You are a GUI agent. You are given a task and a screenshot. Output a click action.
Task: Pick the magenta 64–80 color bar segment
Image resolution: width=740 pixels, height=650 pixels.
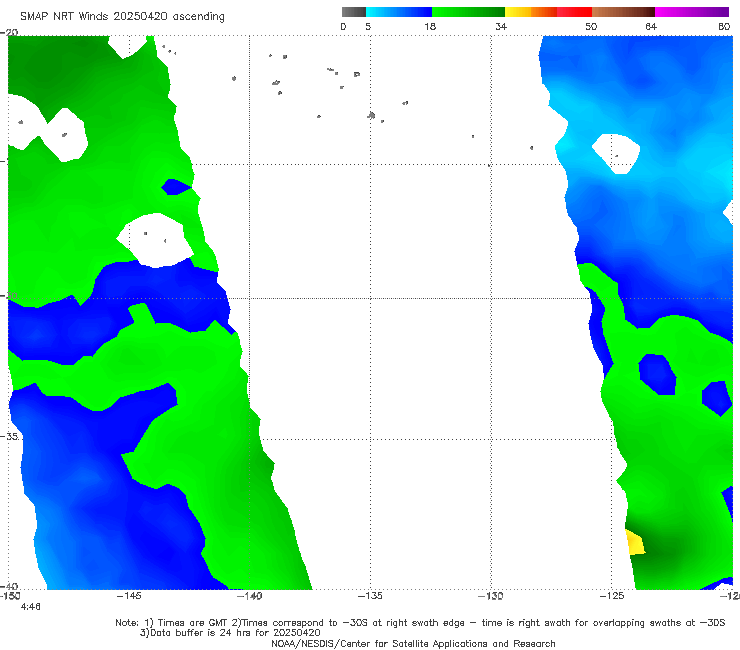click(692, 12)
